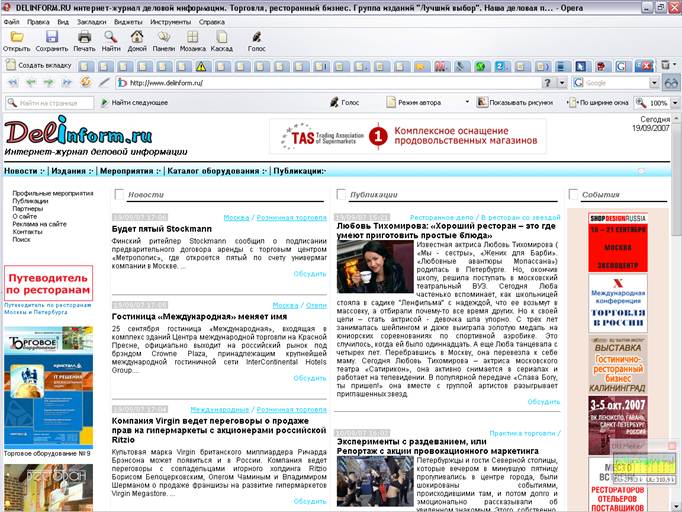Expand the 100% zoom dropdown
Screen dimensions: 682x512
(675, 103)
